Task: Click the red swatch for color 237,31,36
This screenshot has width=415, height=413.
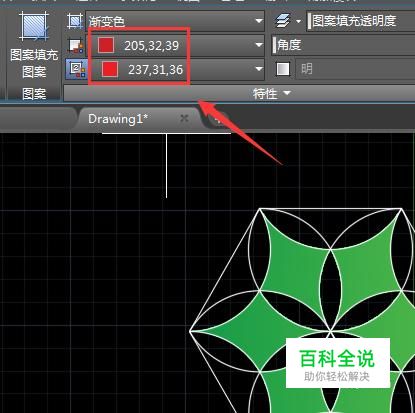Action: pyautogui.click(x=110, y=69)
